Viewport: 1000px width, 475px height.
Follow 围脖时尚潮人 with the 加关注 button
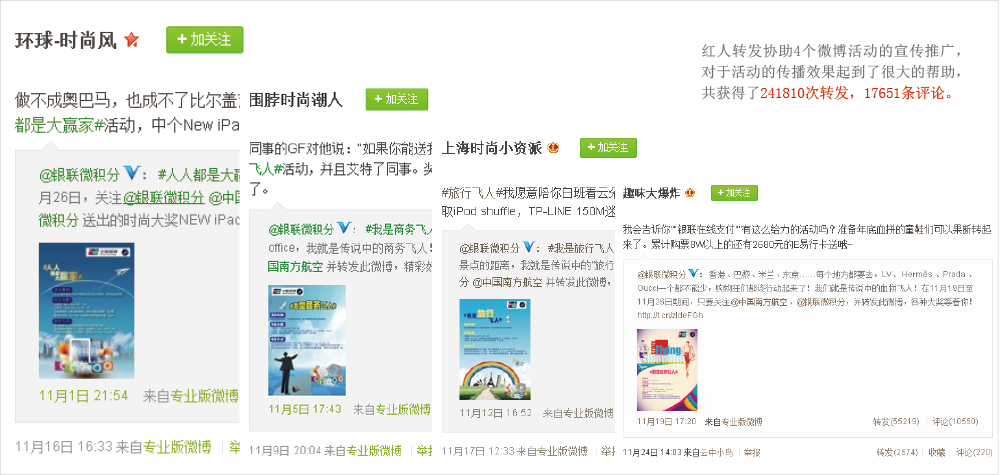tap(397, 99)
